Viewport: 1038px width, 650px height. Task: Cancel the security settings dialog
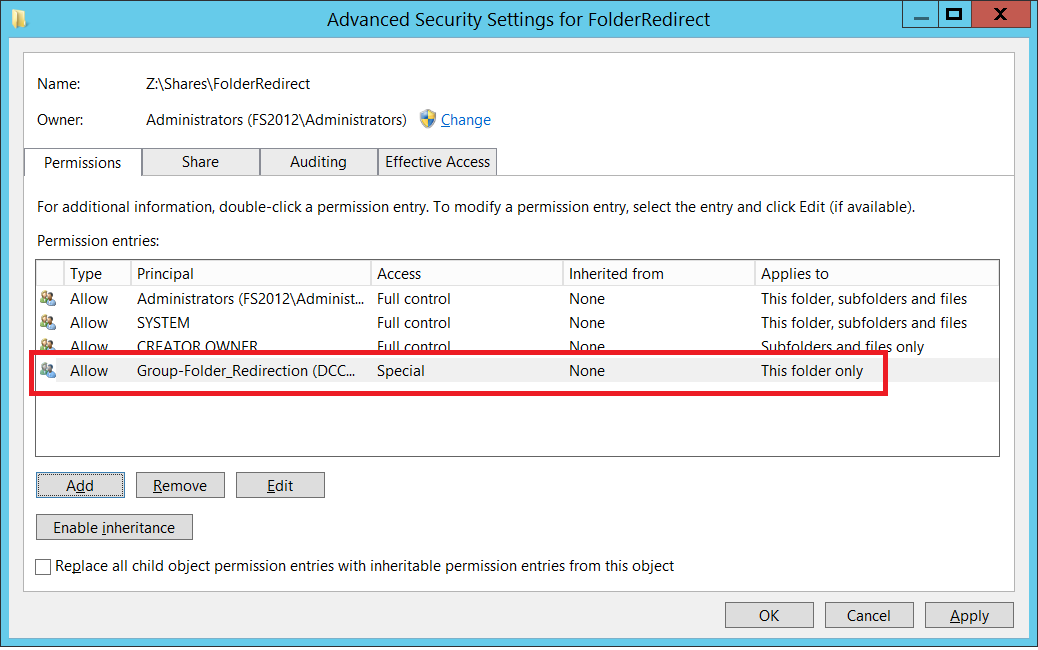click(x=869, y=615)
